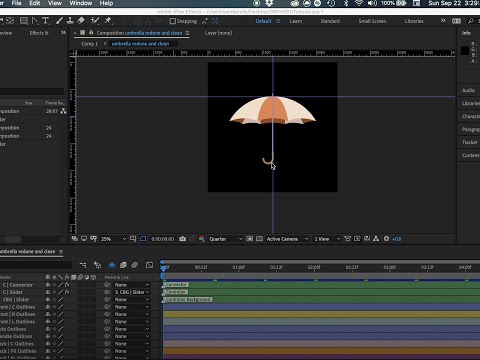Click the search help magnifier icon
The height and width of the screenshot is (360, 480).
[x=471, y=21]
